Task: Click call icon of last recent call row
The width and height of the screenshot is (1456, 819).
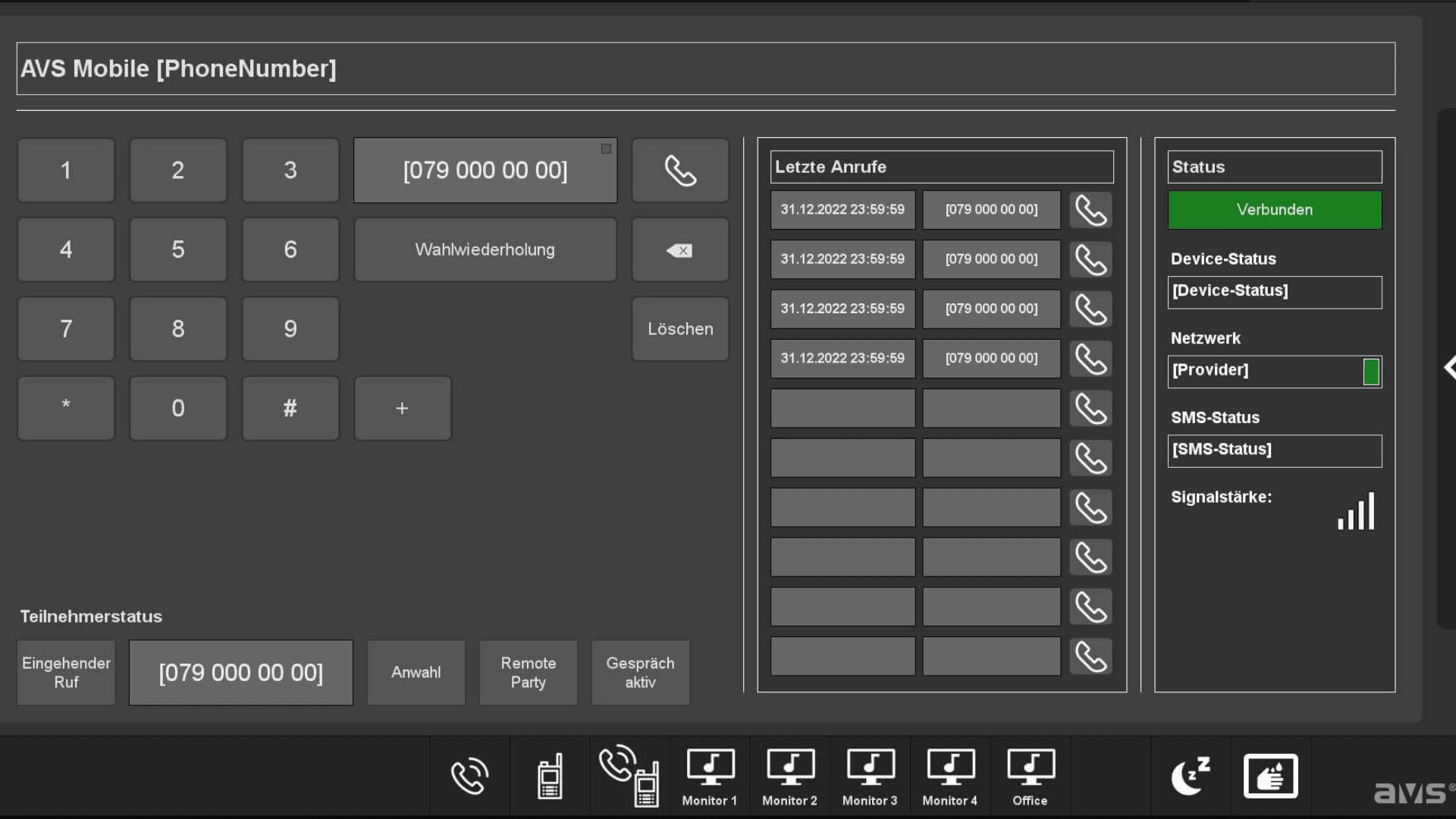Action: (1090, 656)
